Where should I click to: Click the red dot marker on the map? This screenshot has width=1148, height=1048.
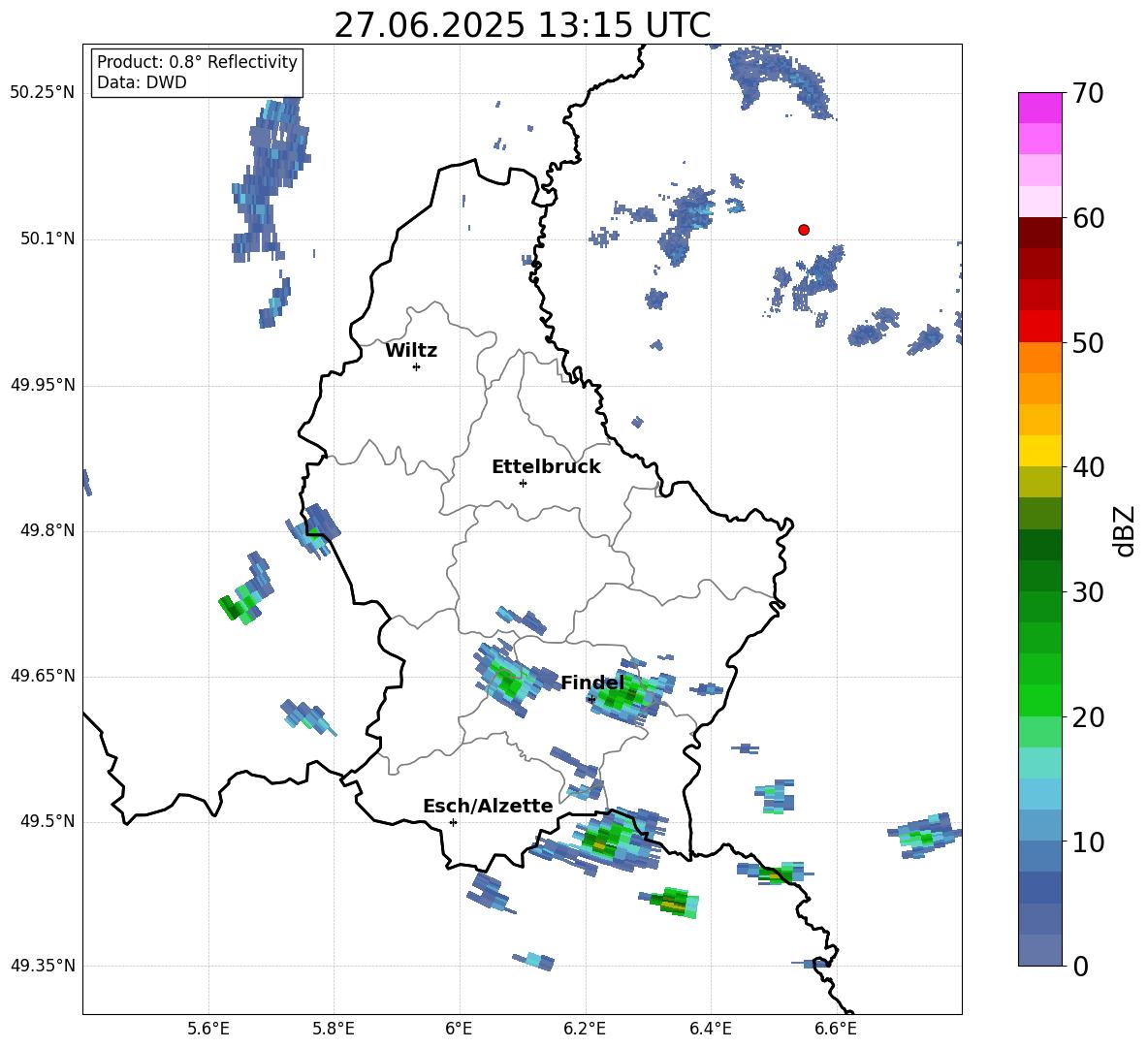click(x=803, y=230)
